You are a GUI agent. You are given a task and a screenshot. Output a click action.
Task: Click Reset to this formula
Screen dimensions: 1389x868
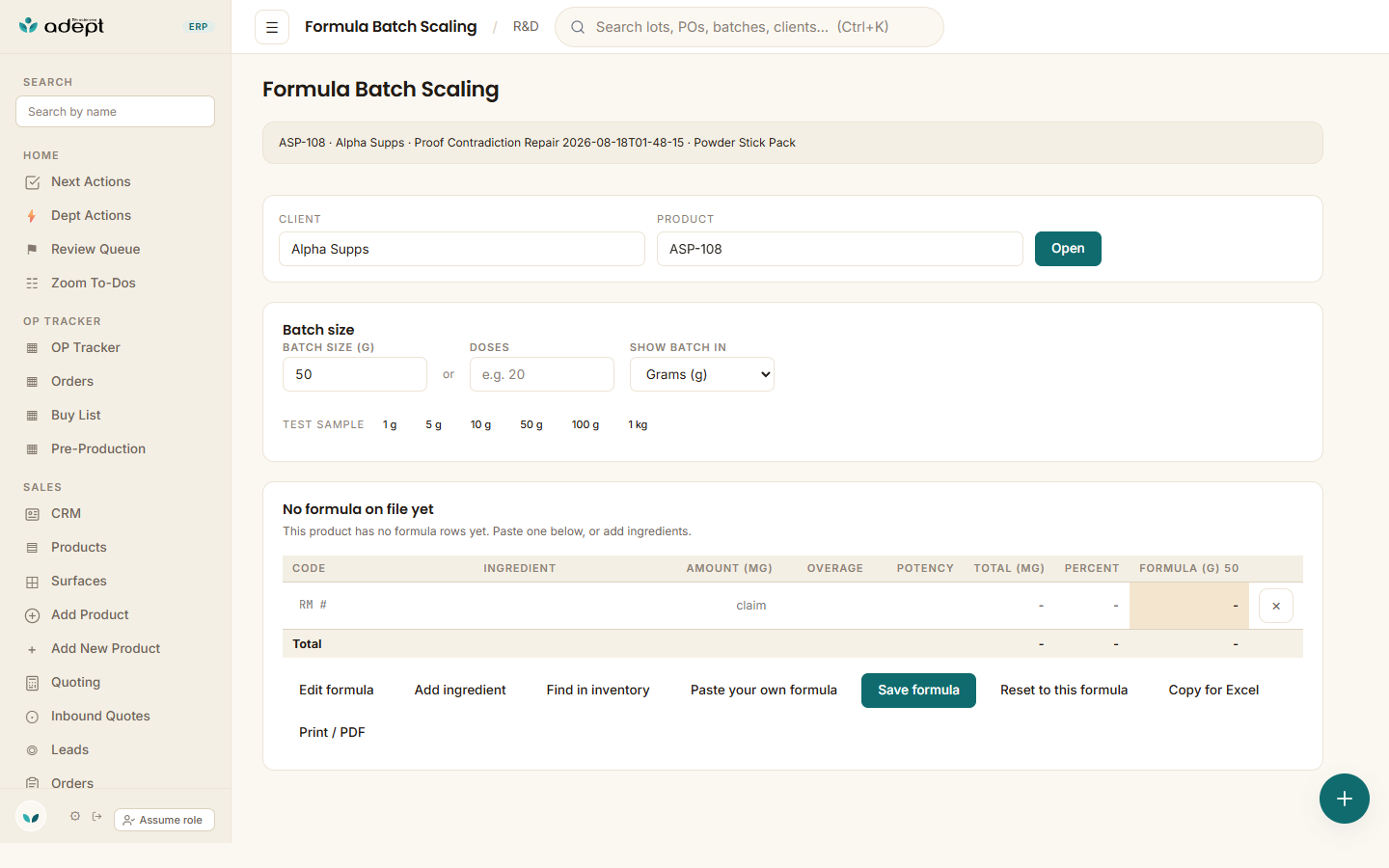pos(1064,691)
